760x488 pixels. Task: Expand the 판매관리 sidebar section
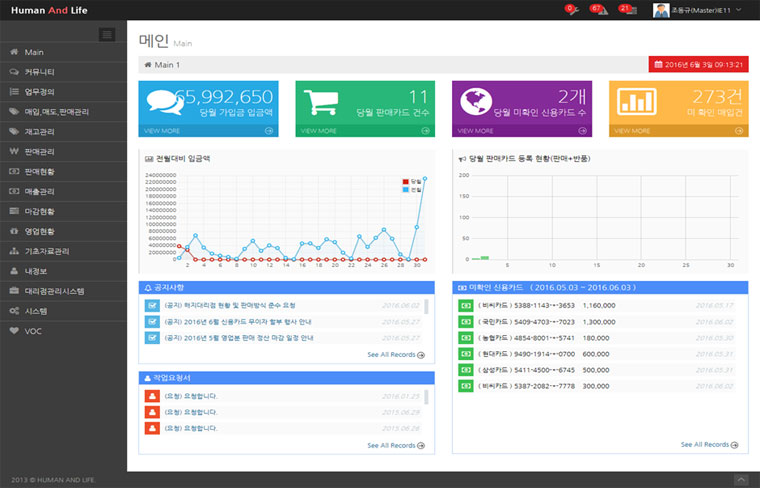pyautogui.click(x=40, y=151)
